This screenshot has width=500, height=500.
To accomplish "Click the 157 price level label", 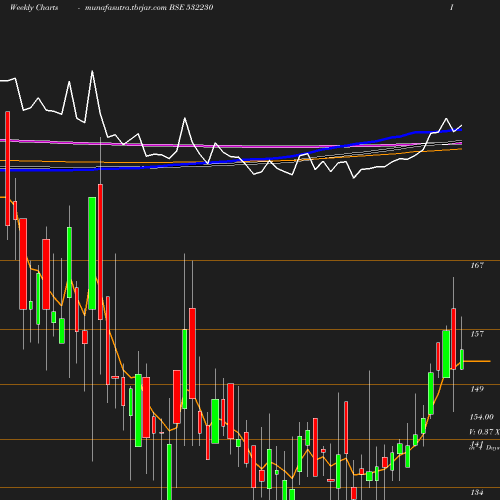I will [477, 334].
